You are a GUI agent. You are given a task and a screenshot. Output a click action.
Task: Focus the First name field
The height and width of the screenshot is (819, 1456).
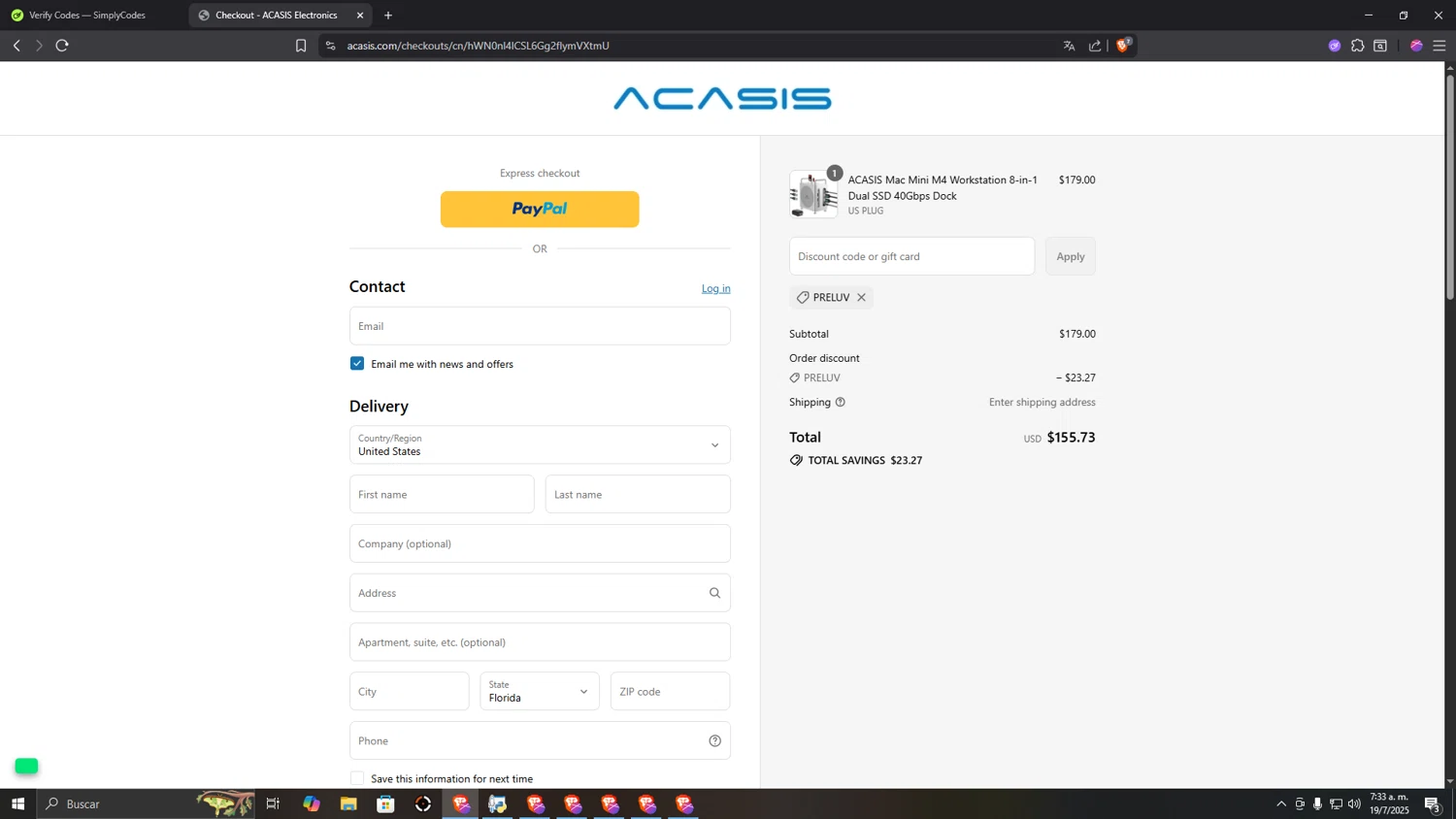pyautogui.click(x=442, y=494)
